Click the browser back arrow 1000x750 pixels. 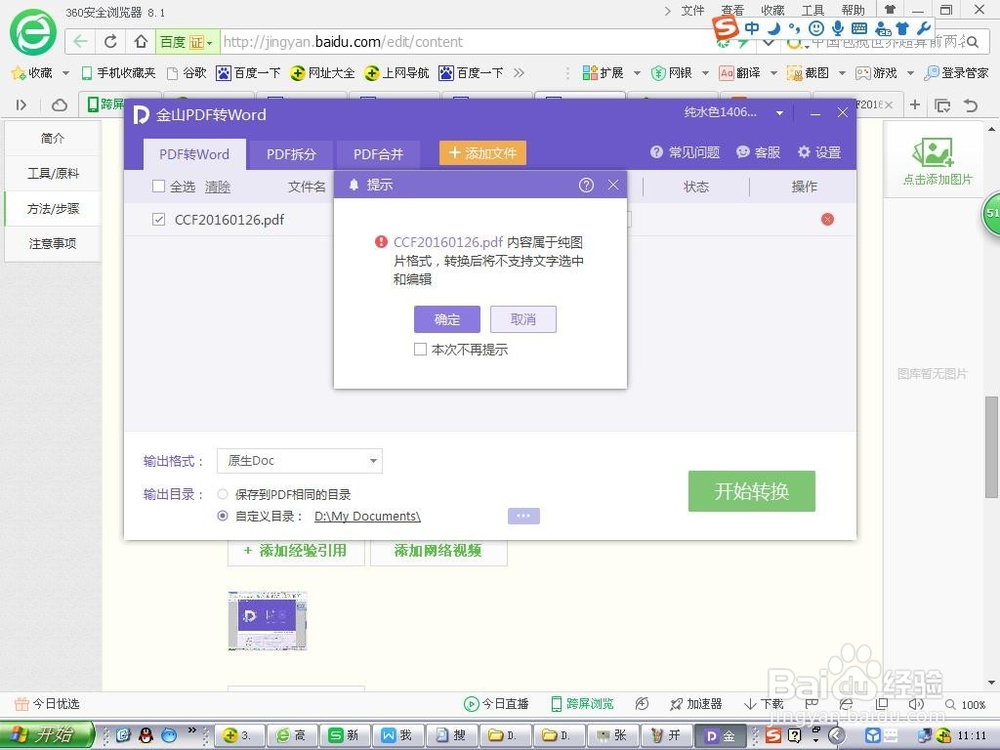(80, 41)
